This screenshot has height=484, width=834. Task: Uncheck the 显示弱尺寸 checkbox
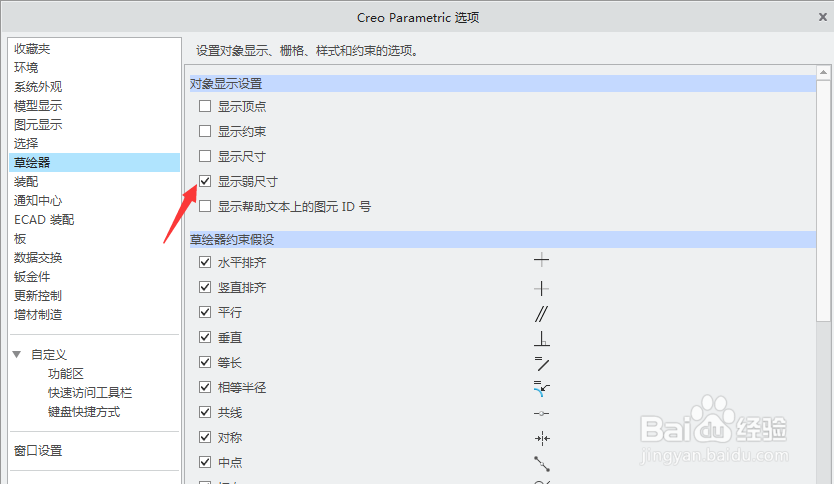205,181
